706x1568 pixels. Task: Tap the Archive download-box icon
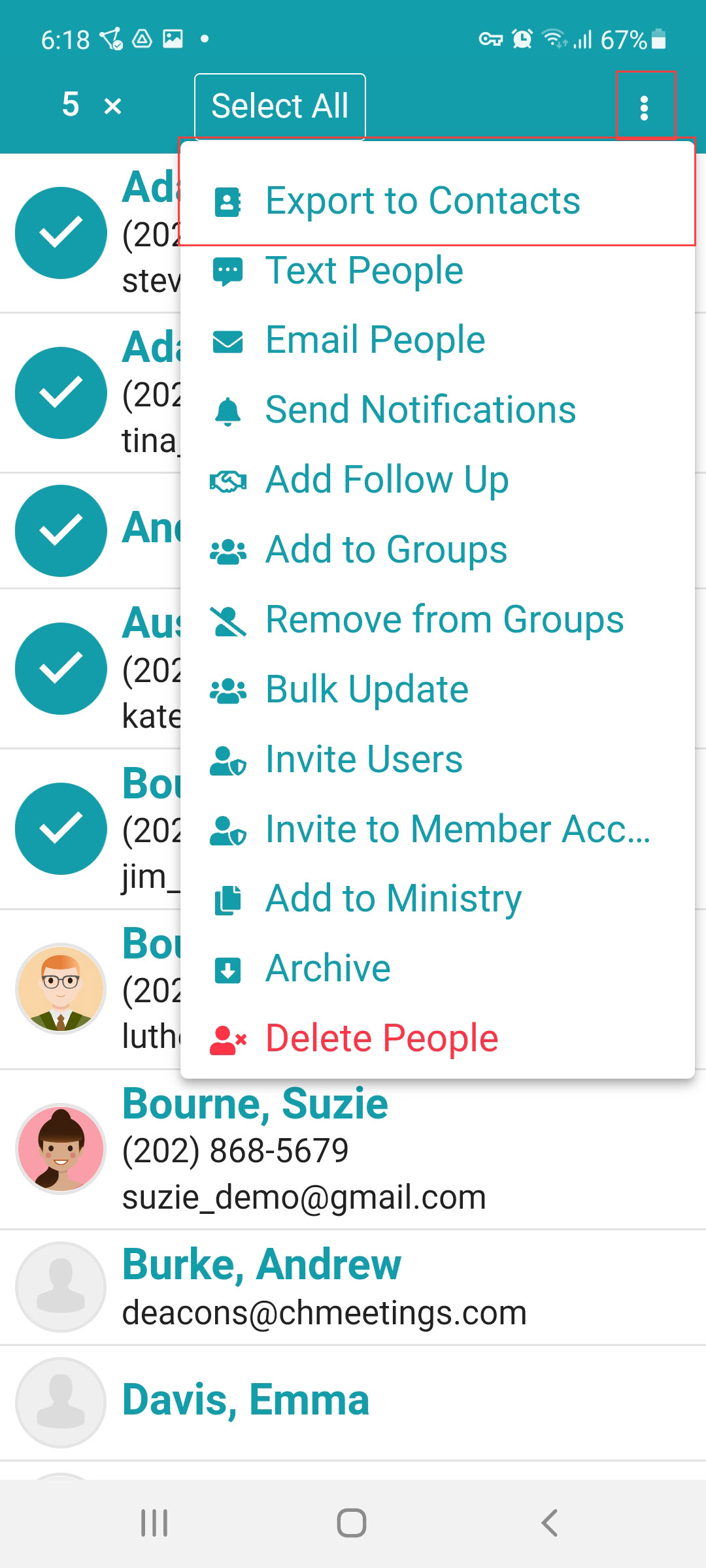point(227,970)
